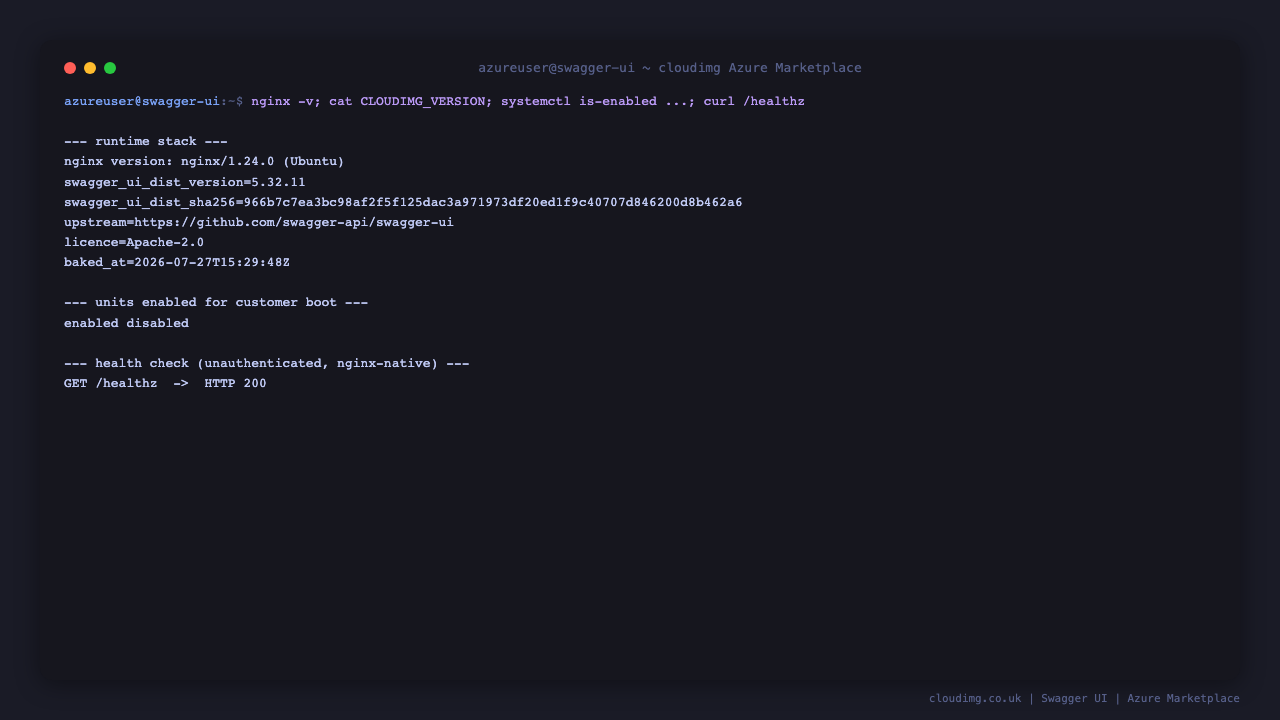Screen dimensions: 1280x720
Task: Select the GET /healthz HTTP 200 line
Action: pyautogui.click(x=165, y=383)
